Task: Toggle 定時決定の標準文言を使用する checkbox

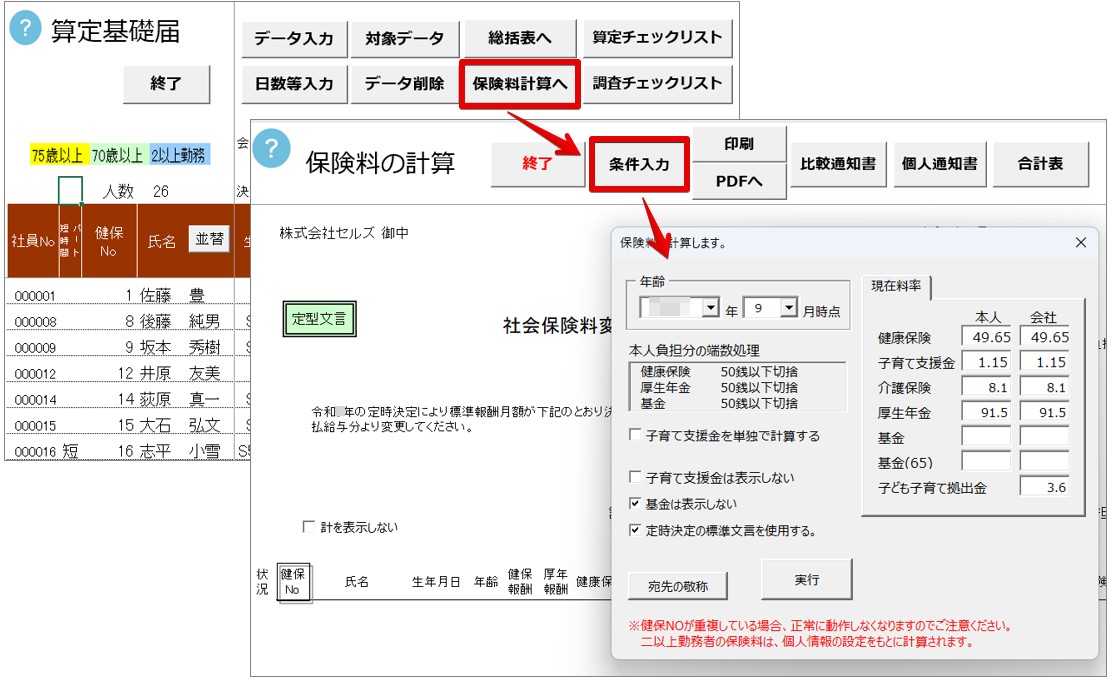Action: point(635,530)
